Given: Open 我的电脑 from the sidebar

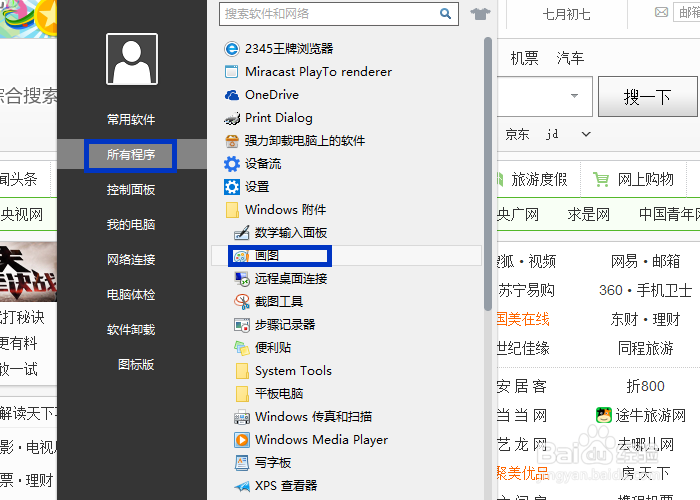Looking at the screenshot, I should click(x=131, y=225).
